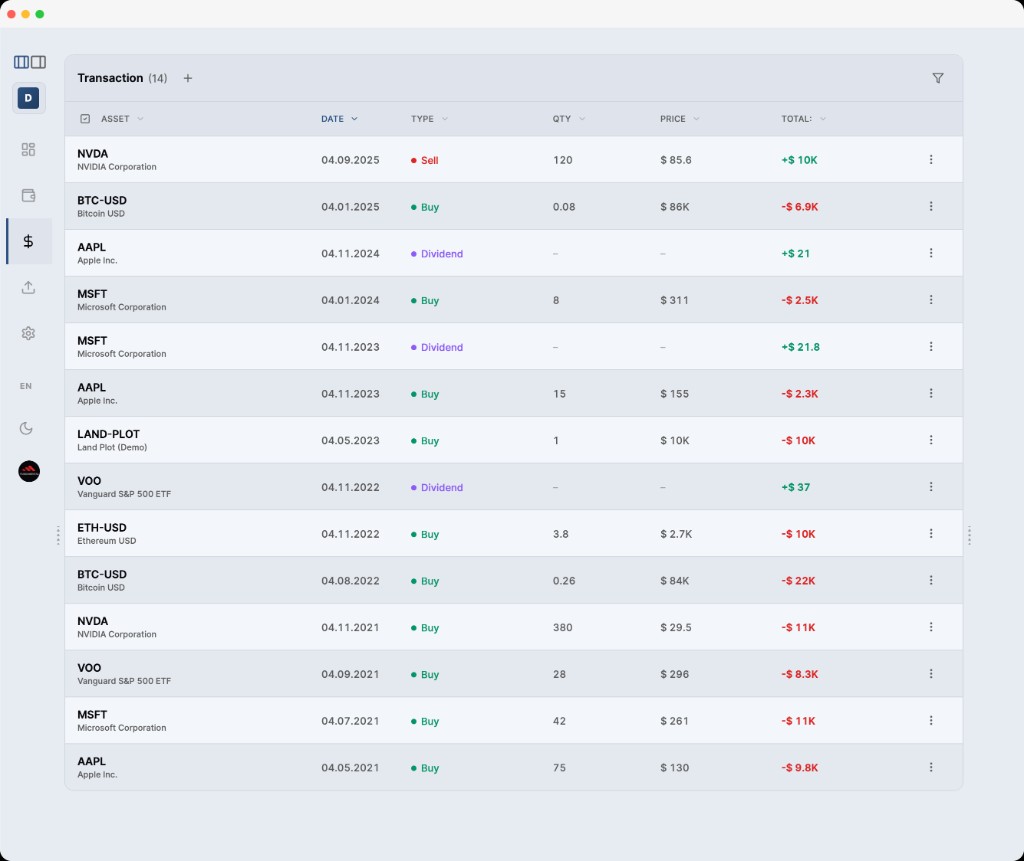Viewport: 1024px width, 861px height.
Task: Click the '+$ 37' total value
Action: [795, 487]
